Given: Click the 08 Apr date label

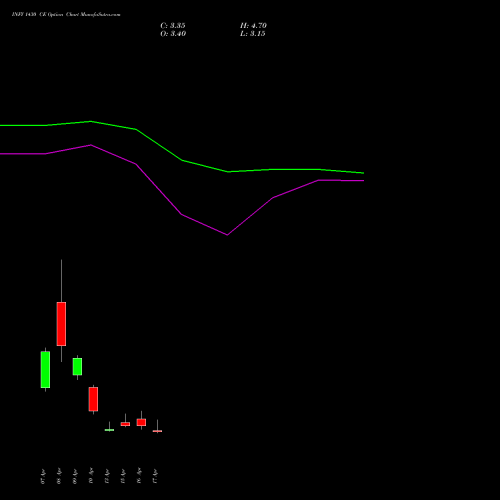Looking at the screenshot, I should pyautogui.click(x=59, y=476).
